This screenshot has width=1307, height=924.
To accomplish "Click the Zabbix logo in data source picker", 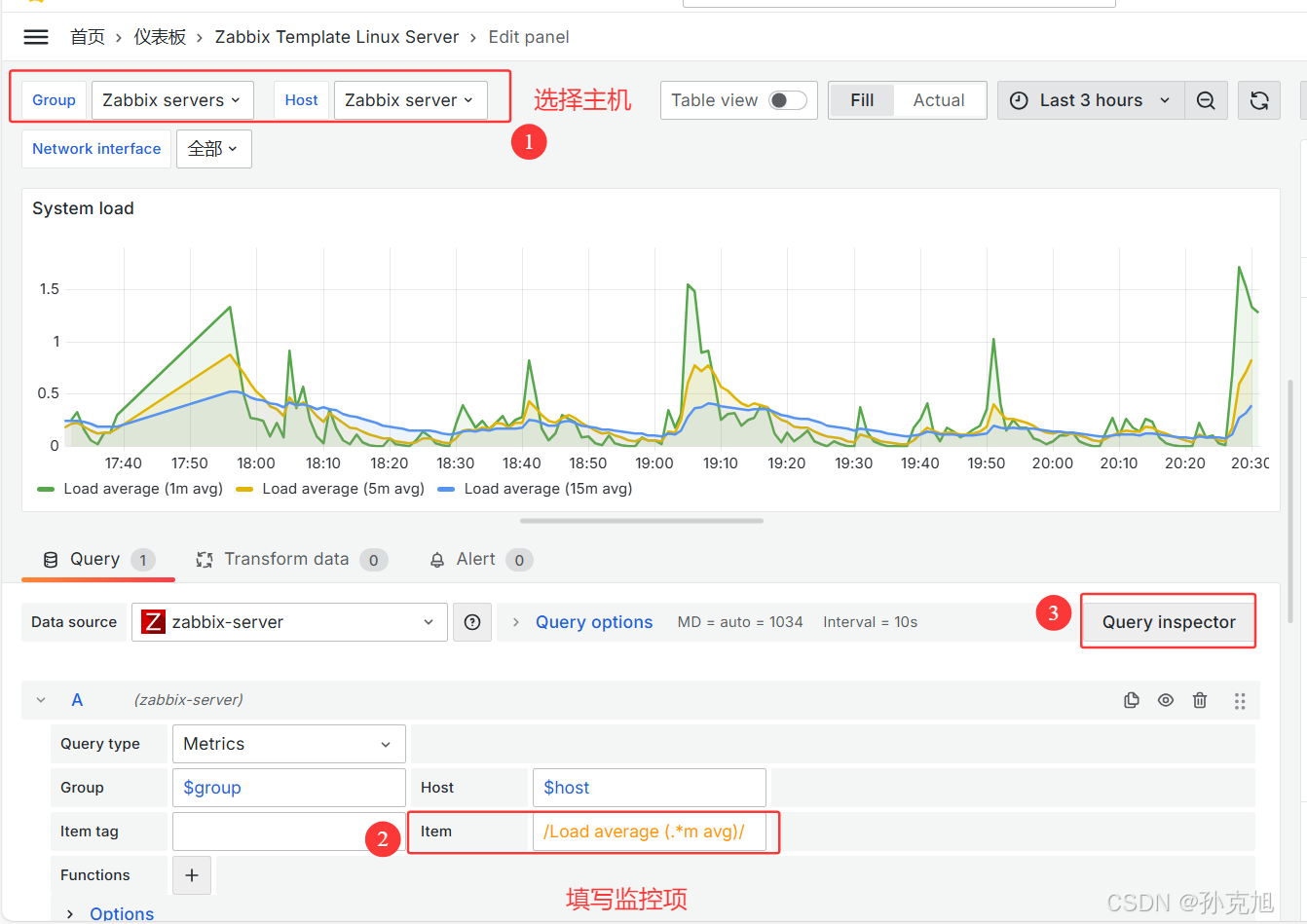I will [154, 622].
